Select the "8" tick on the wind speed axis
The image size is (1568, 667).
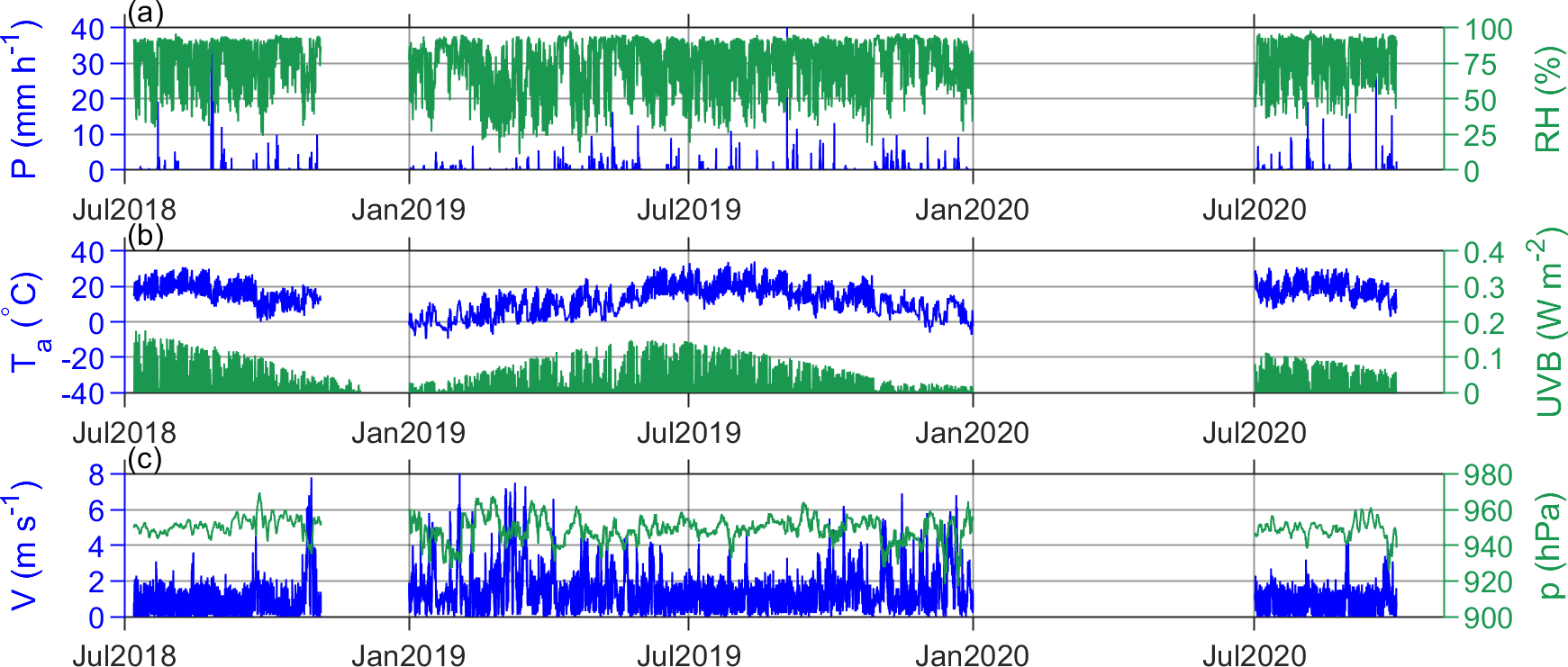[96, 475]
